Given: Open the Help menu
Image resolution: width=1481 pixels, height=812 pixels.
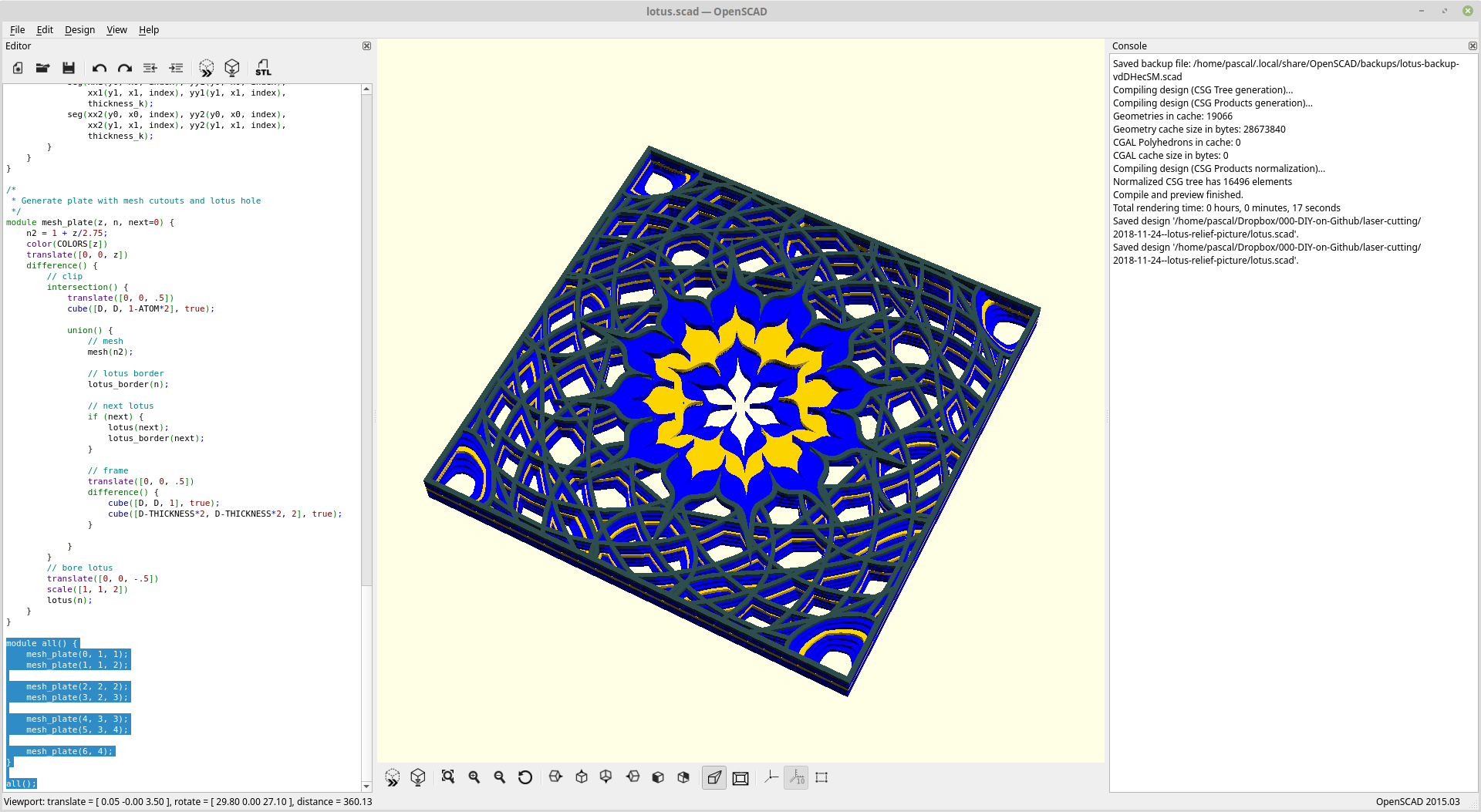Looking at the screenshot, I should 148,30.
